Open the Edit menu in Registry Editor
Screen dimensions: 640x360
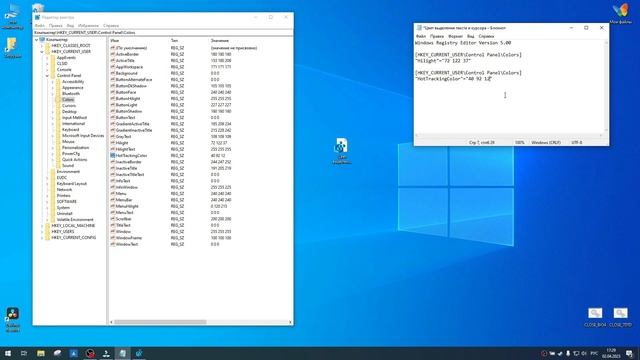(x=55, y=25)
